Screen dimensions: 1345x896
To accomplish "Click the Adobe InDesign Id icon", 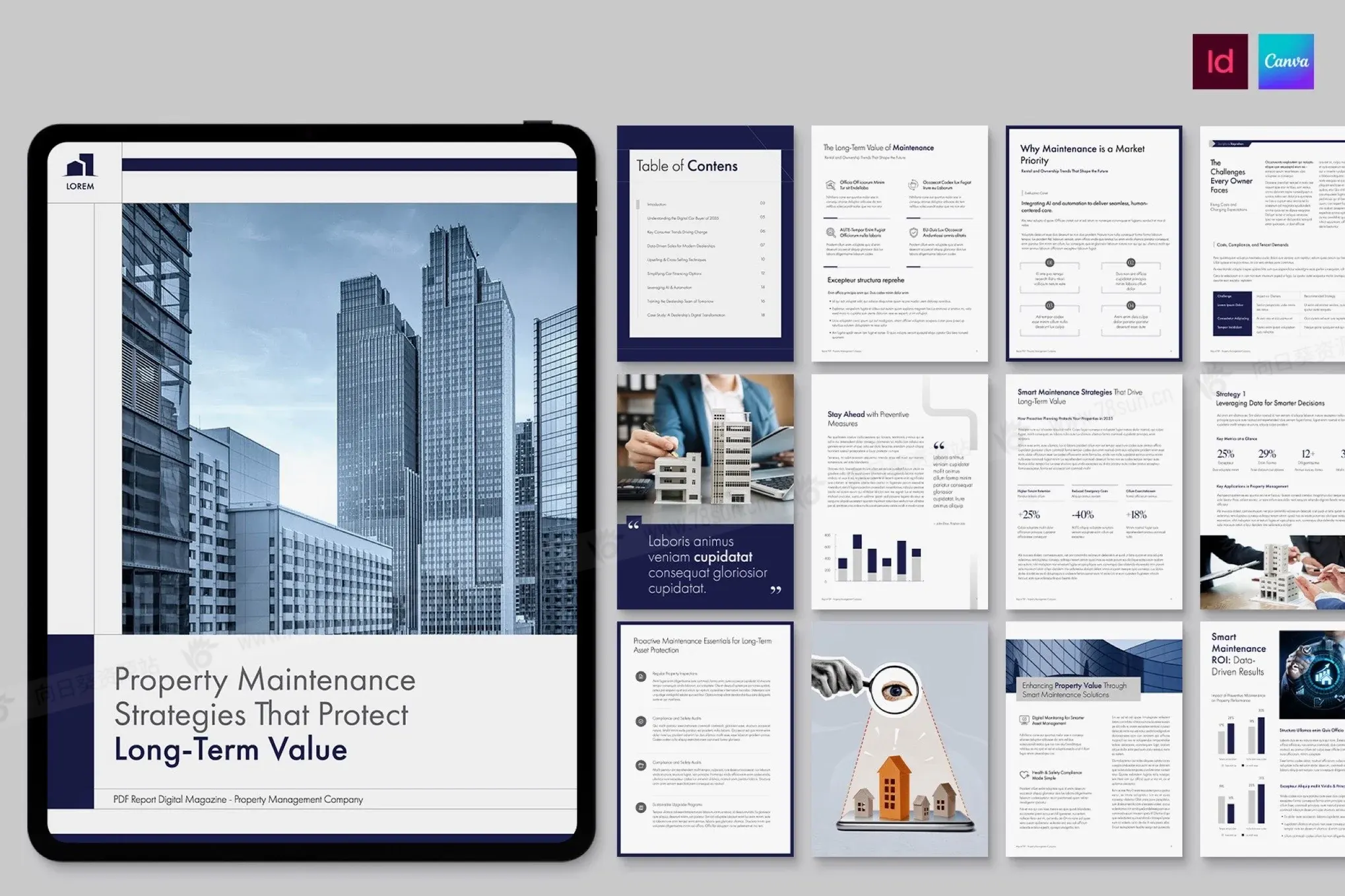I will pos(1220,61).
